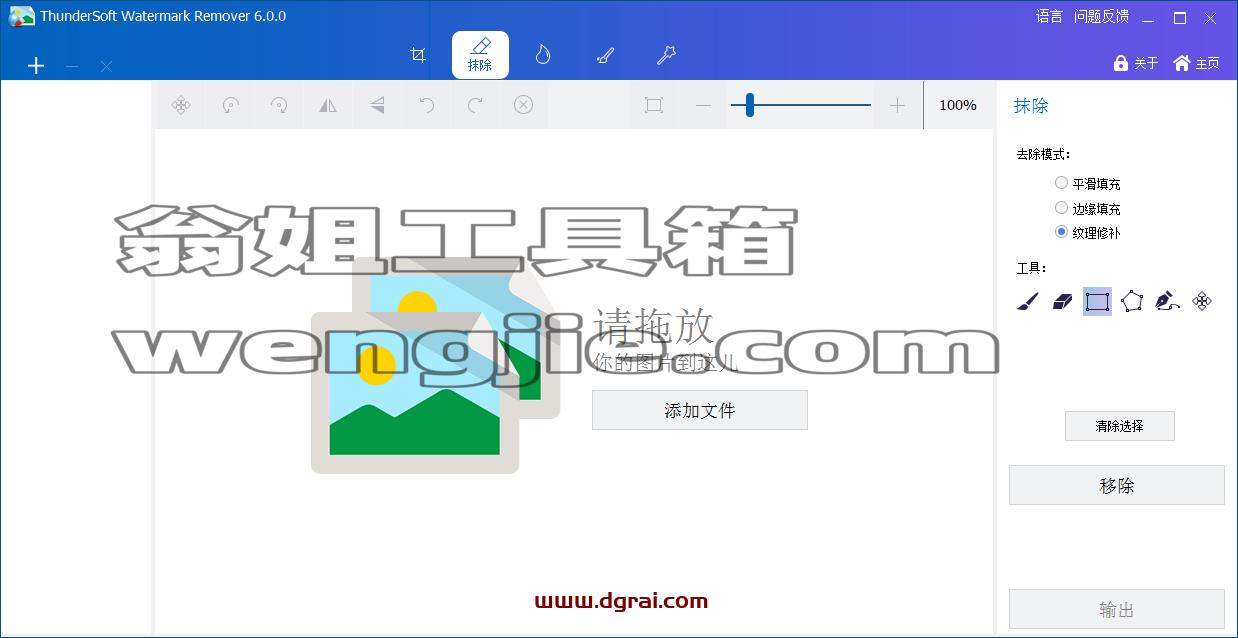The height and width of the screenshot is (638, 1238).
Task: Select the polygon selection tool
Action: click(1132, 301)
